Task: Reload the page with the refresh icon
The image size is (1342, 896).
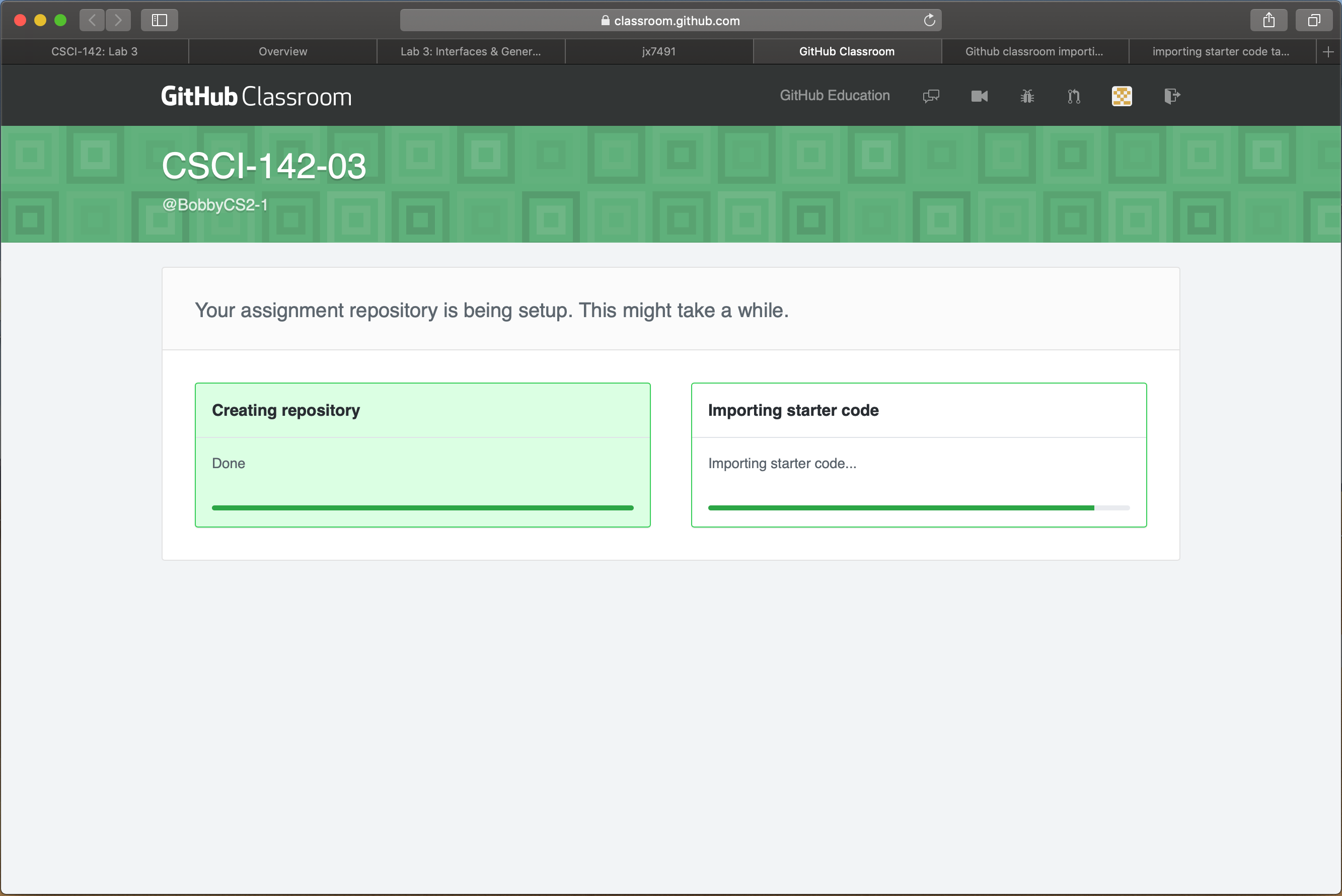Action: click(930, 20)
